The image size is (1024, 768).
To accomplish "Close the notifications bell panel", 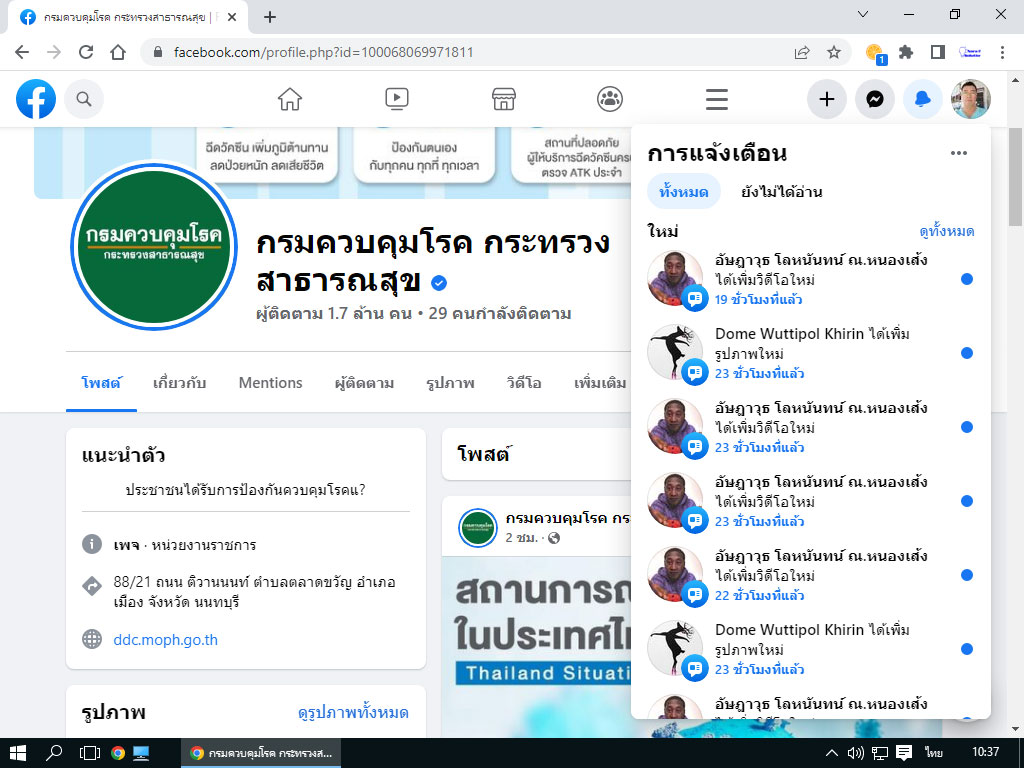I will click(x=922, y=99).
